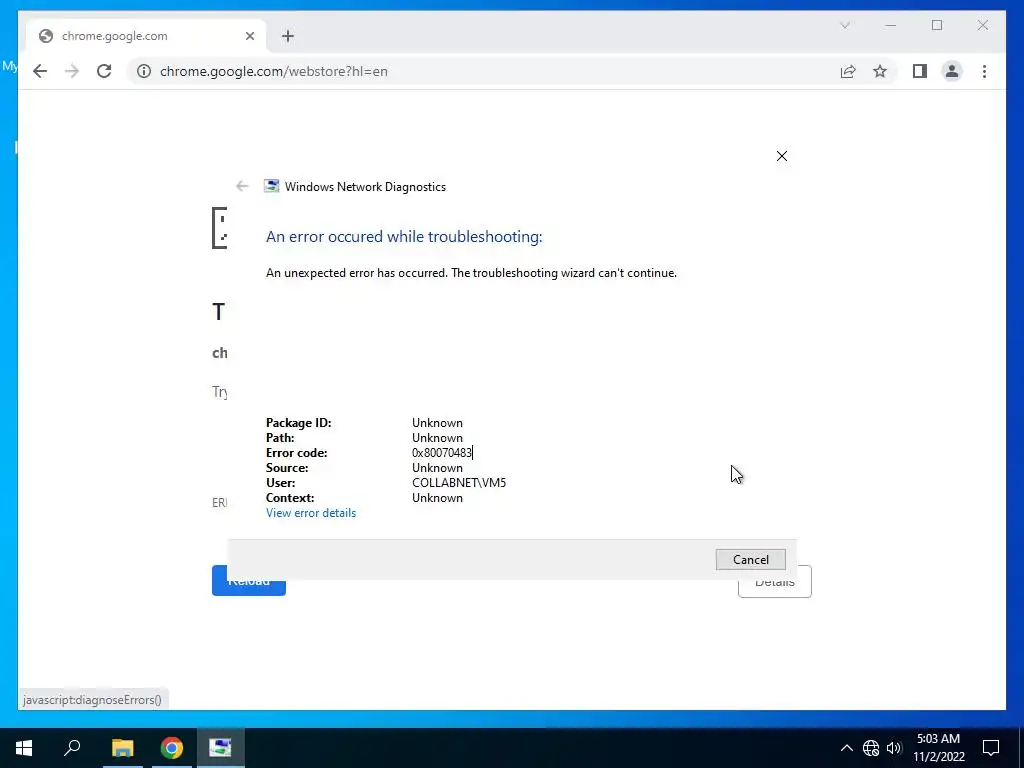Click the user value COLLABNET\VM5
The width and height of the screenshot is (1024, 768).
(x=458, y=483)
